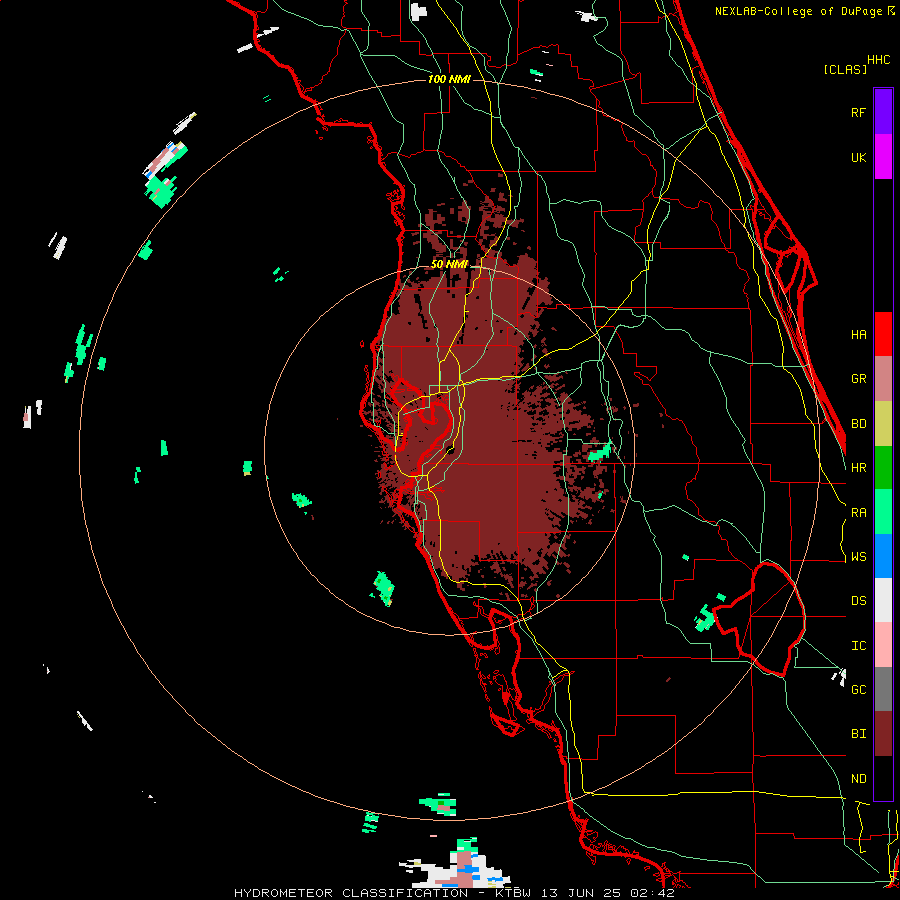Click the "ND" legend label
900x900 pixels.
[858, 779]
